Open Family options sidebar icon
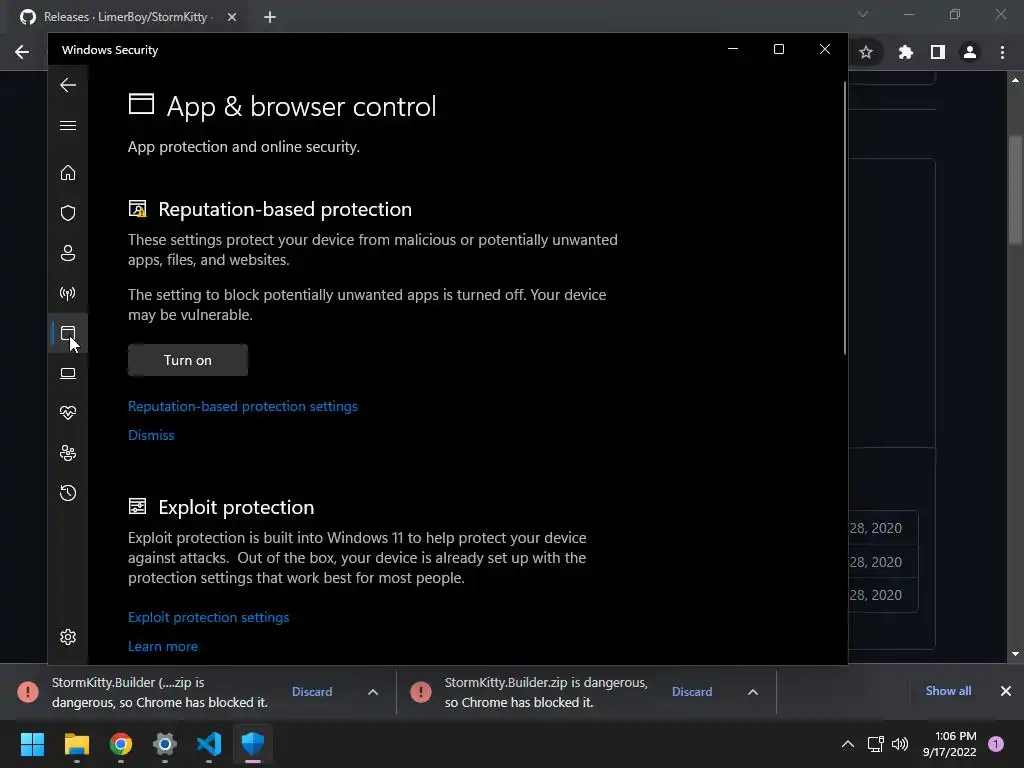 coord(68,453)
